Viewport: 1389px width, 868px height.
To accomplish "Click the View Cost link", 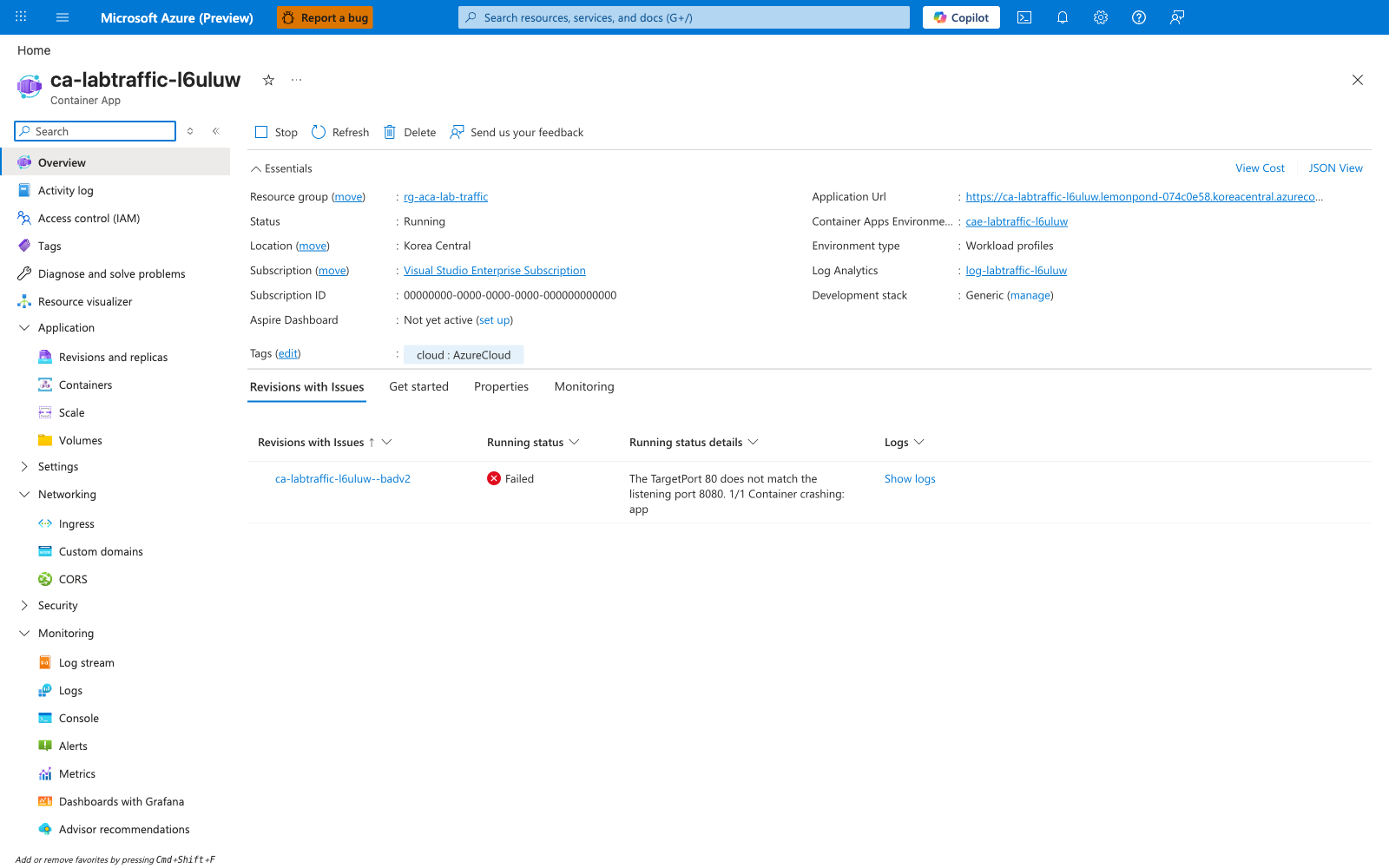I will click(x=1260, y=168).
